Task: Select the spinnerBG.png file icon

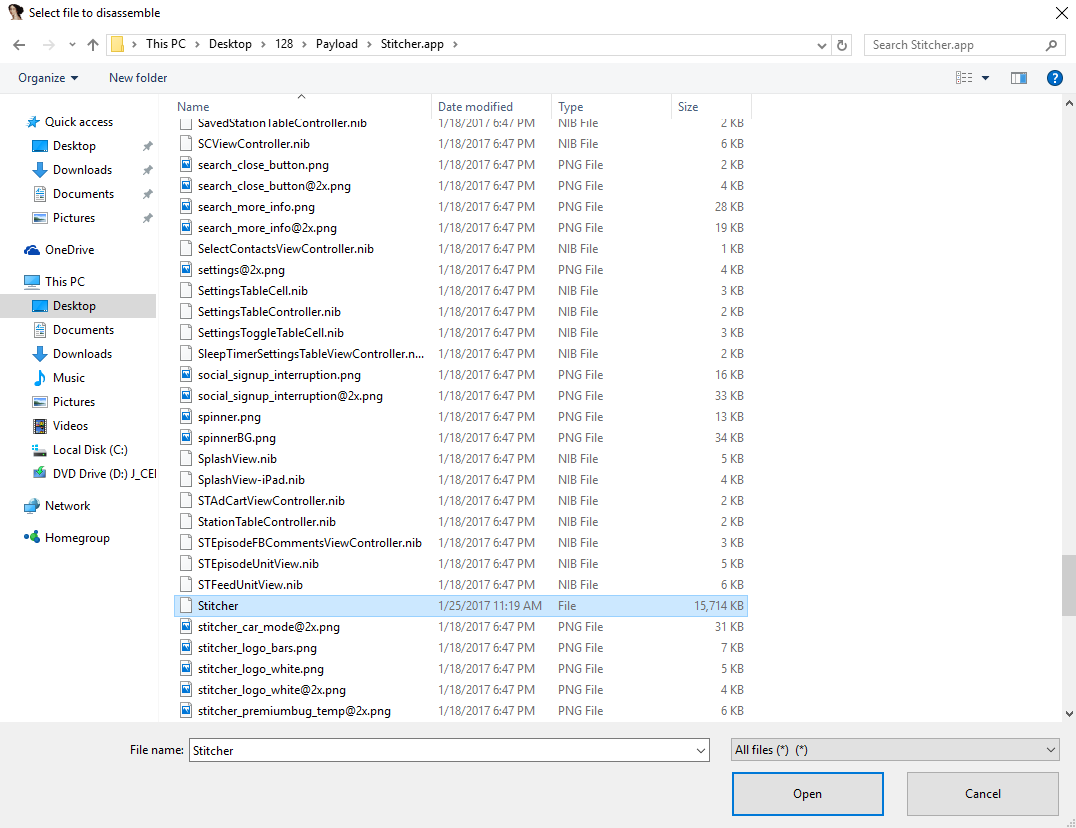Action: click(x=185, y=438)
